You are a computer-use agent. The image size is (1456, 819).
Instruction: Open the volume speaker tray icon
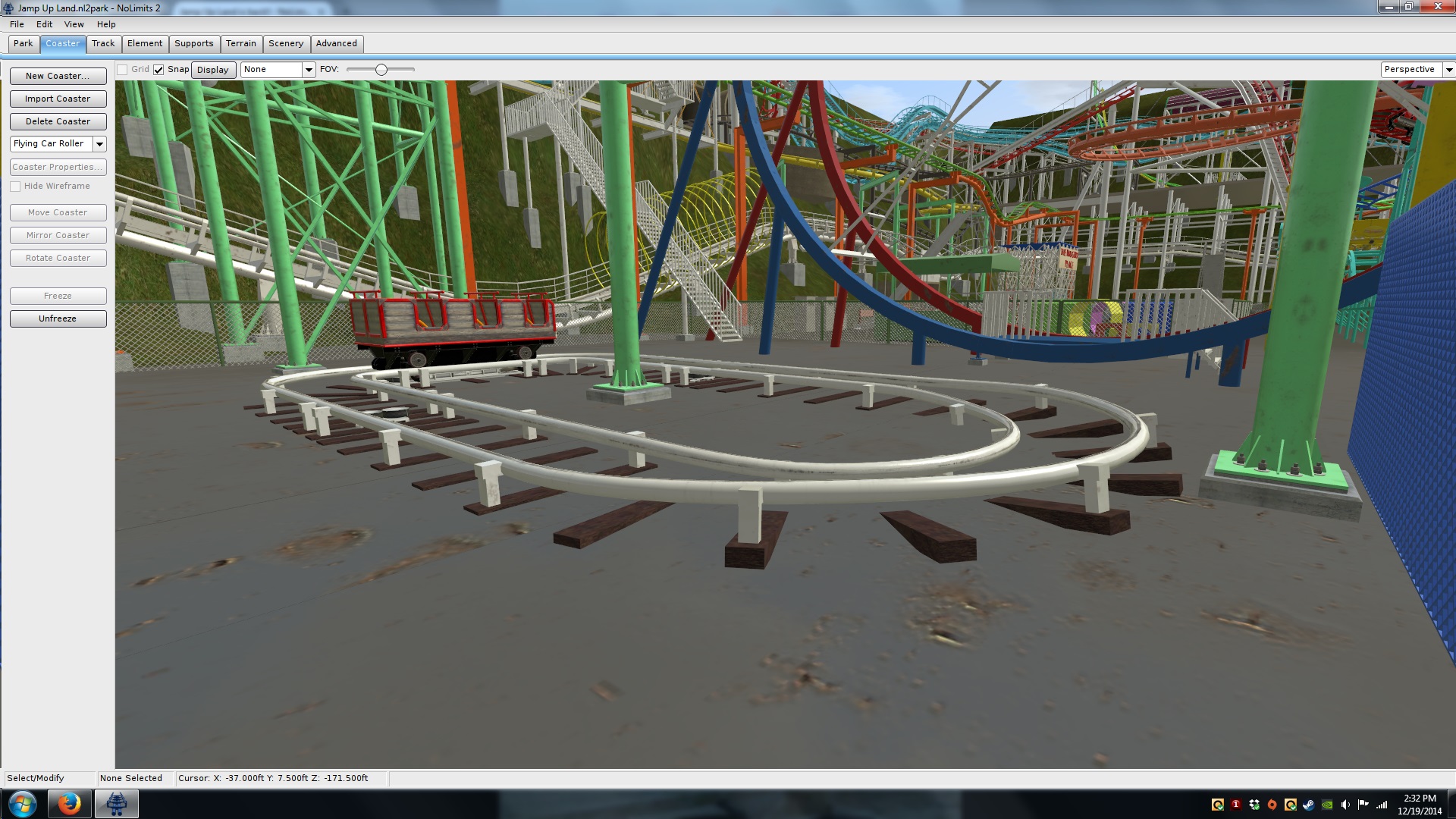tap(1345, 805)
